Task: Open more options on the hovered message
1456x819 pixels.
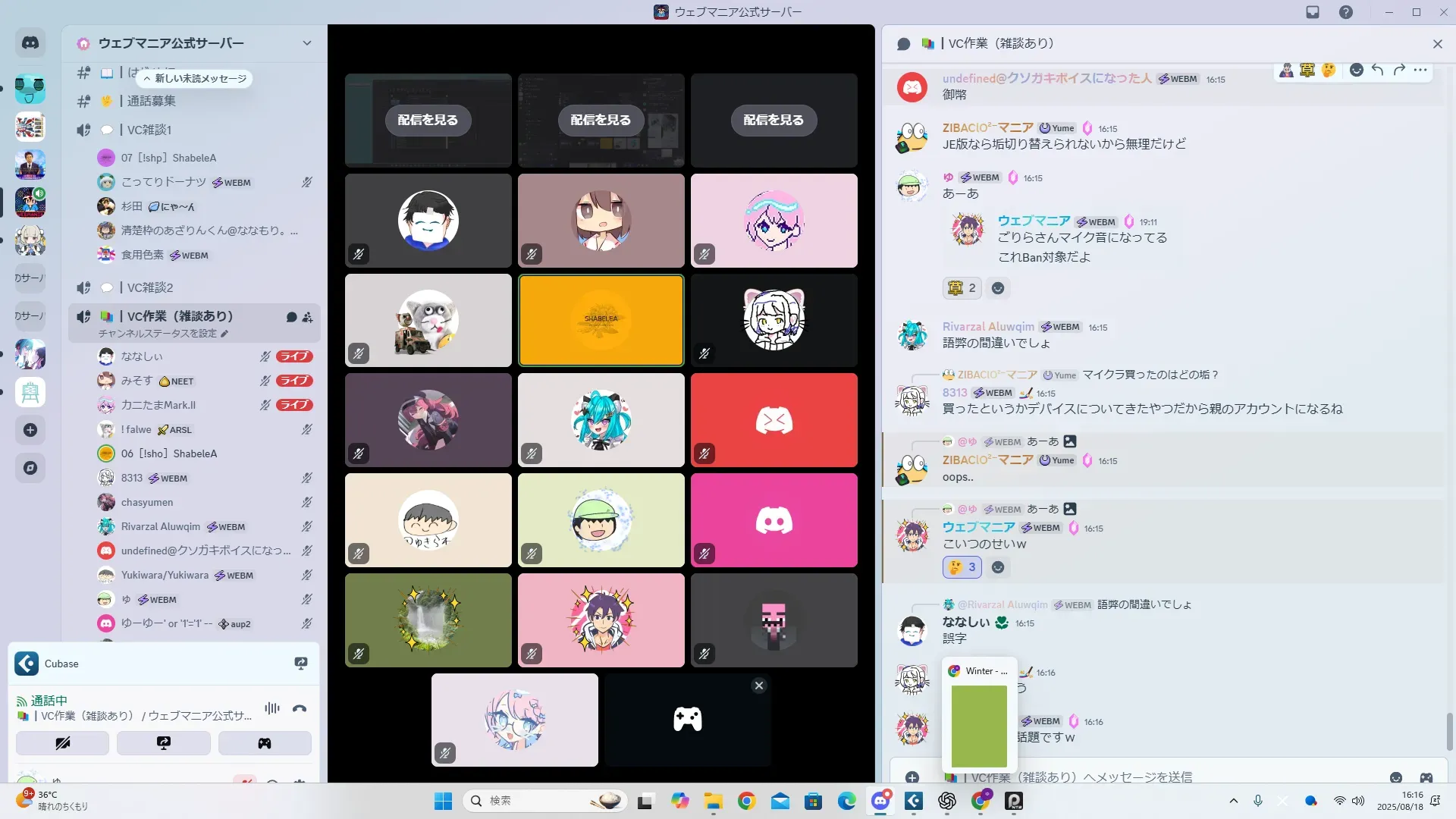Action: click(x=1420, y=70)
